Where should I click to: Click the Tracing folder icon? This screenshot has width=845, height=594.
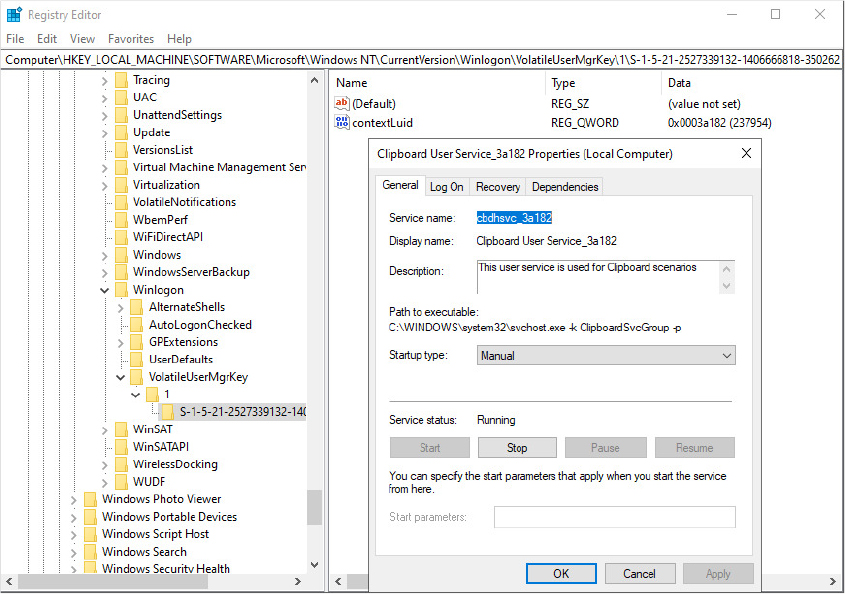click(122, 80)
